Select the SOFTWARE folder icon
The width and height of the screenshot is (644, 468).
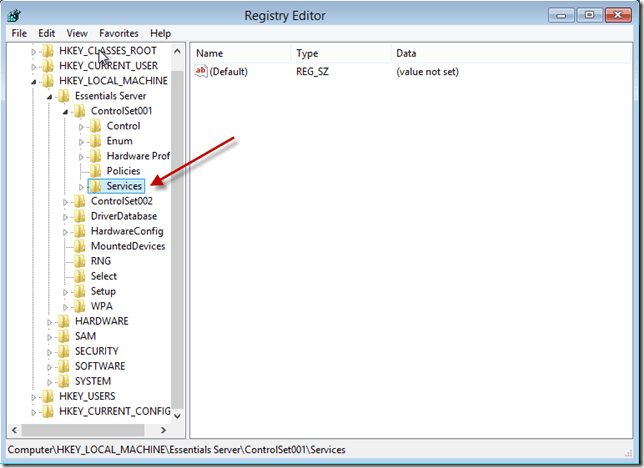click(64, 366)
